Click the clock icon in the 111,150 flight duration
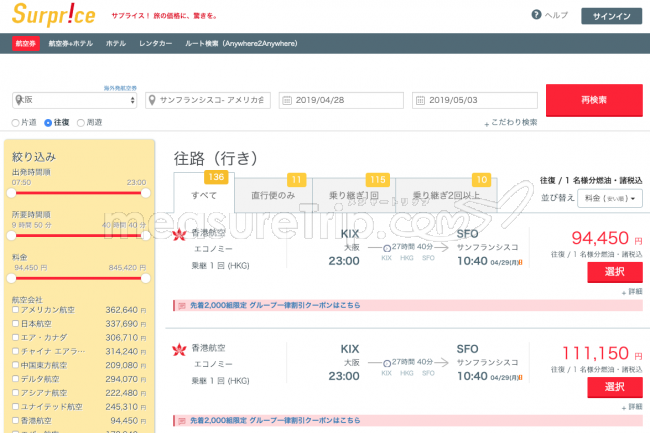 [387, 363]
